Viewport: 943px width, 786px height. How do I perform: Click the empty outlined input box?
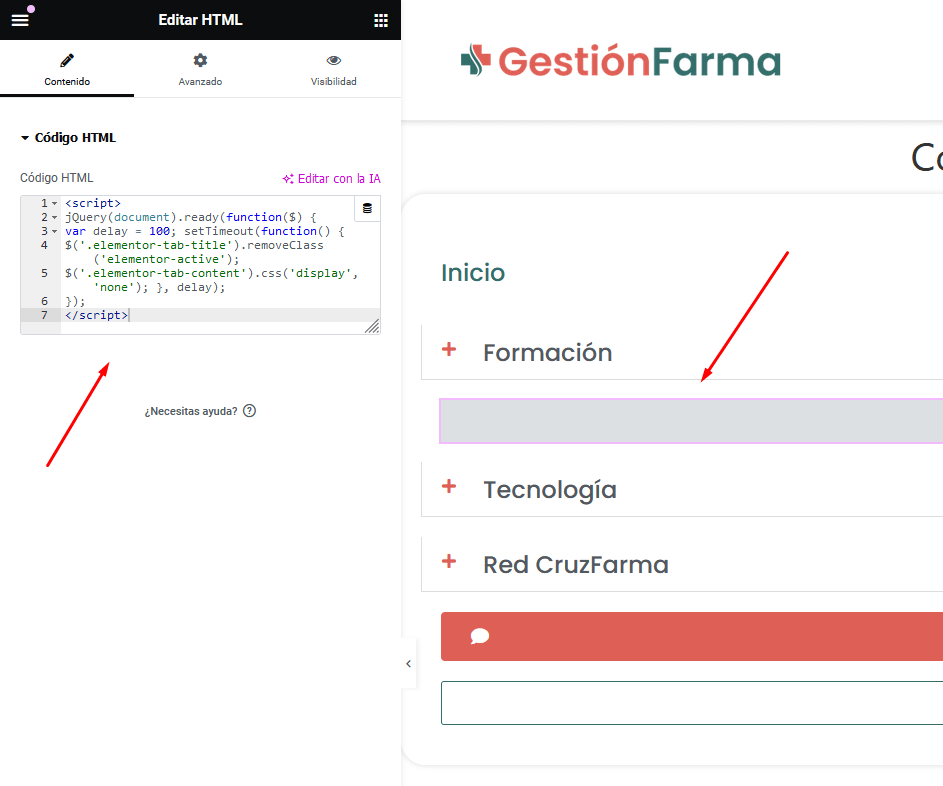[692, 703]
